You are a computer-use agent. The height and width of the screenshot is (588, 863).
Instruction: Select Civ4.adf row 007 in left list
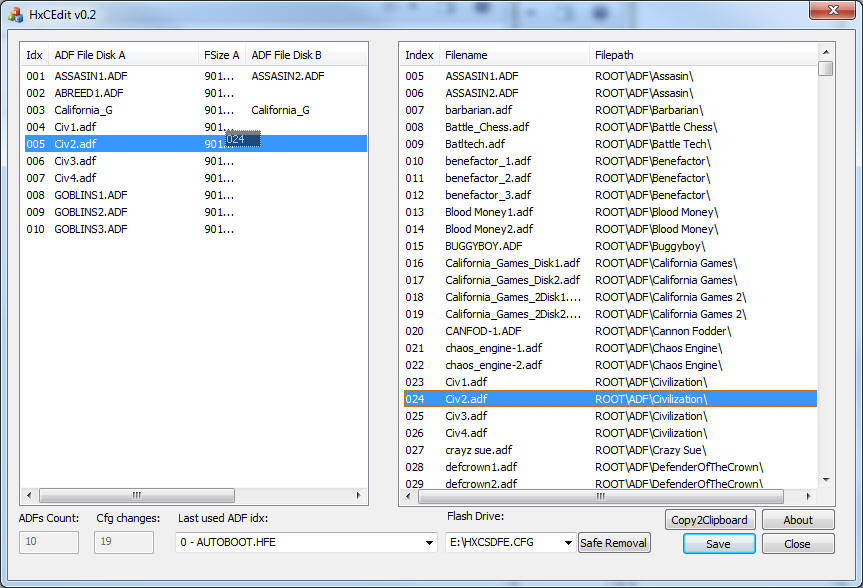click(x=196, y=178)
